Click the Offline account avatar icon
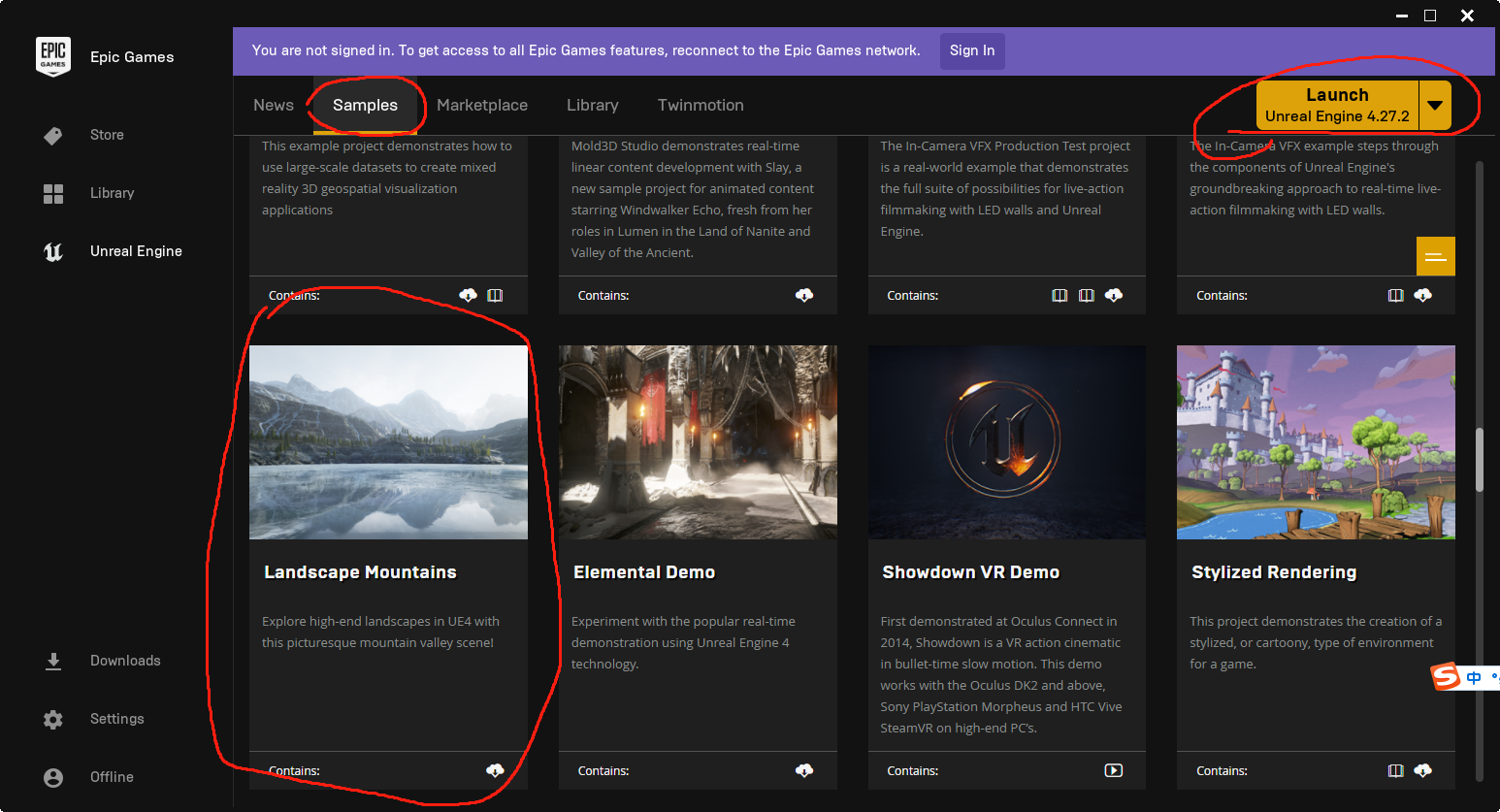 53,778
